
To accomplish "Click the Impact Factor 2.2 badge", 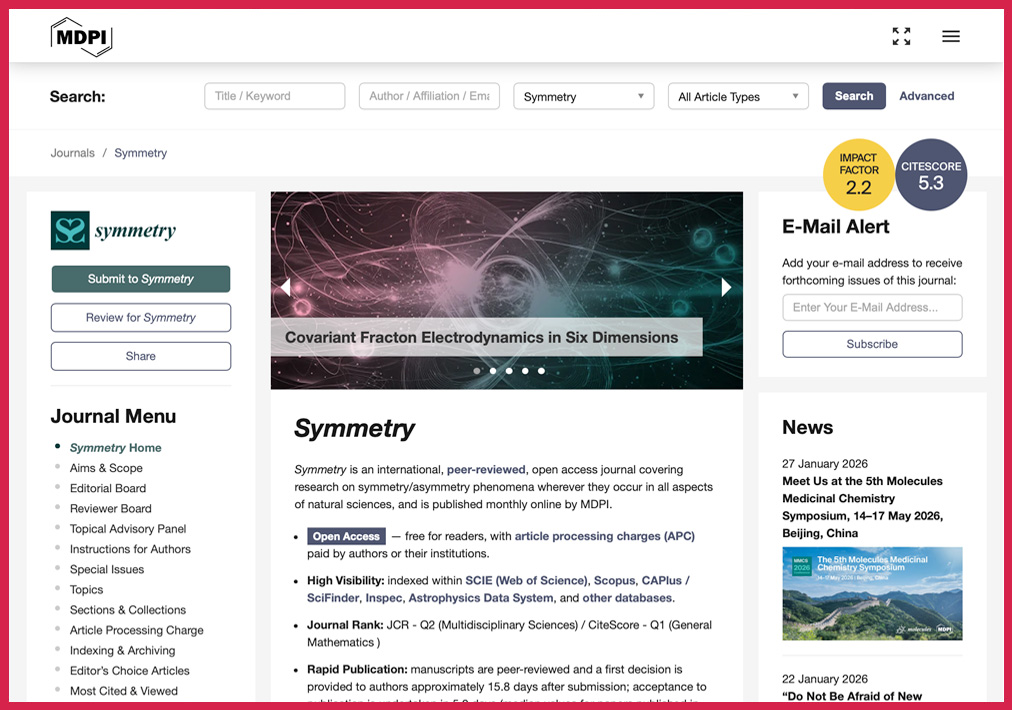I will pos(858,174).
